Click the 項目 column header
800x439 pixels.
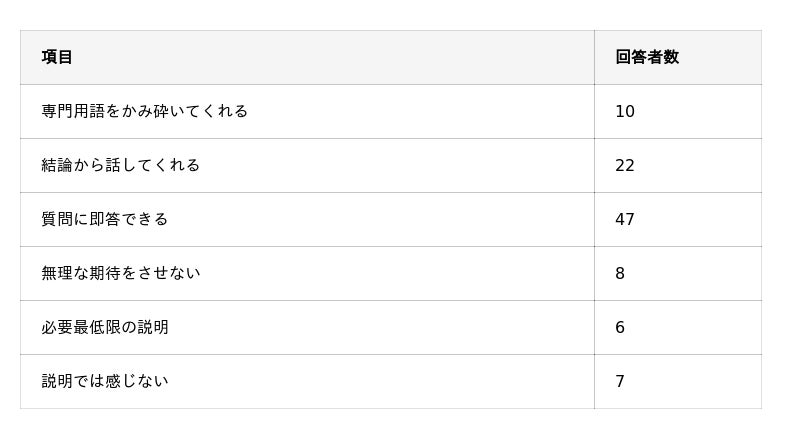tap(58, 57)
